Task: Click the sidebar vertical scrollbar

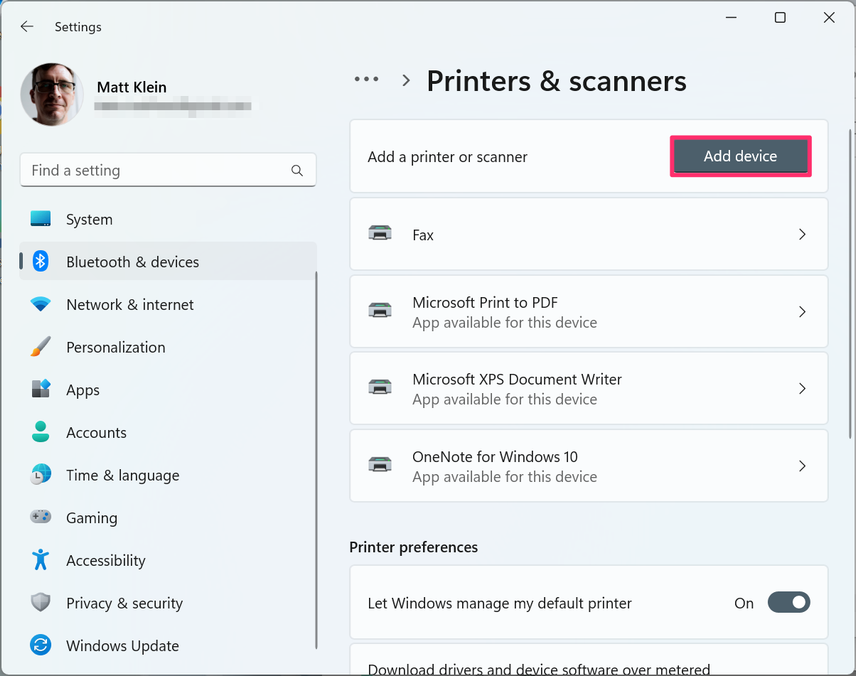Action: pyautogui.click(x=316, y=460)
